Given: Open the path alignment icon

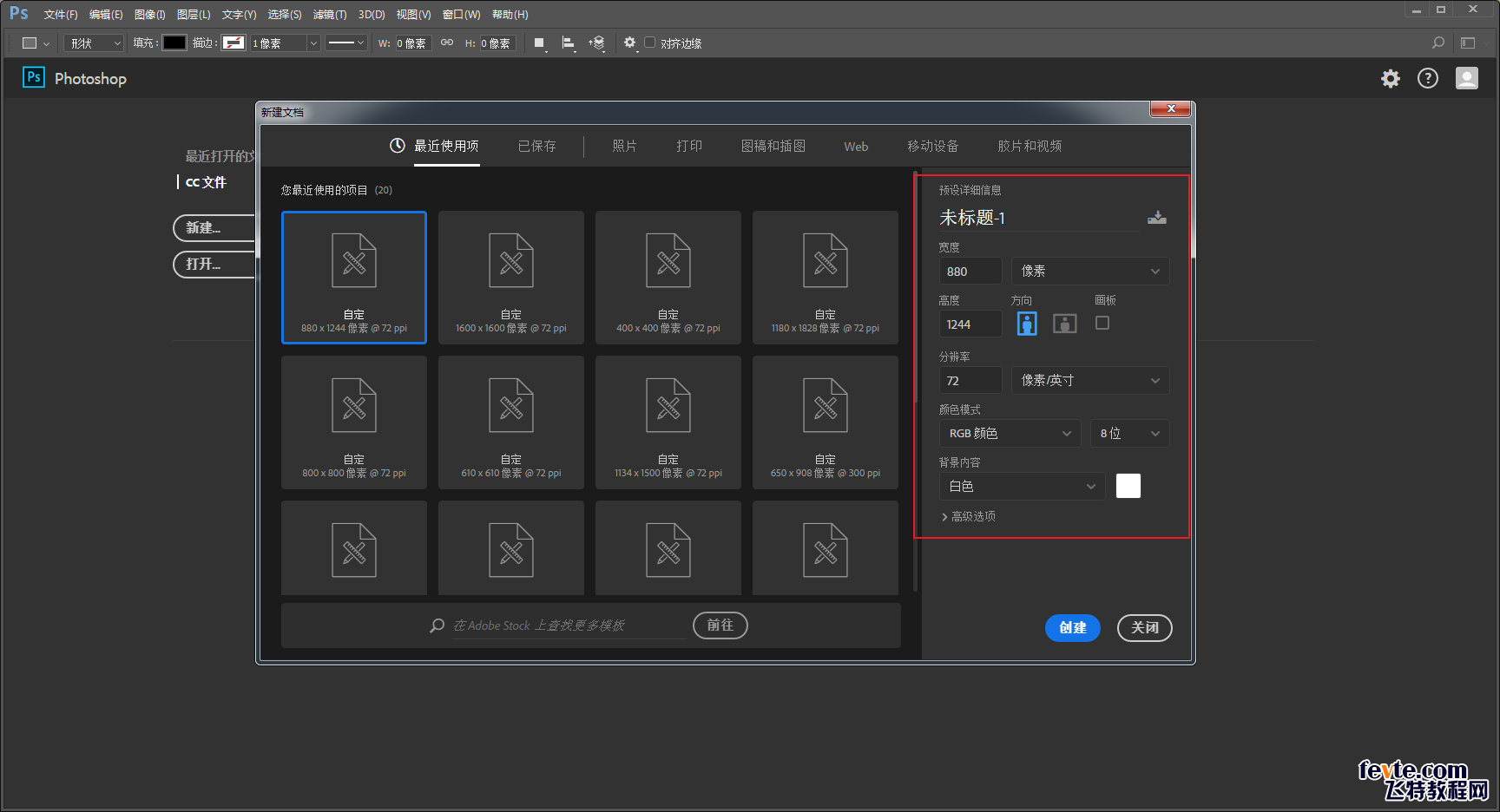Looking at the screenshot, I should [x=569, y=43].
